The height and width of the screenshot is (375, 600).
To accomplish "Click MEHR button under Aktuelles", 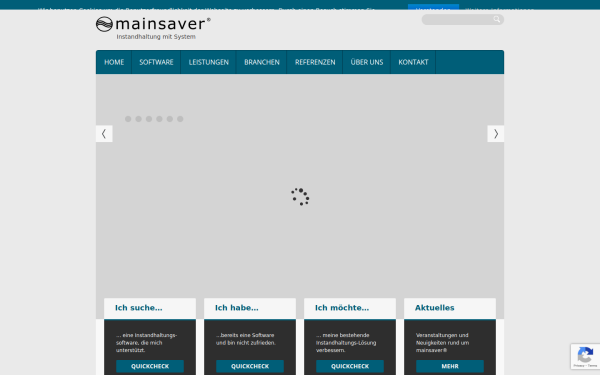I will (450, 366).
